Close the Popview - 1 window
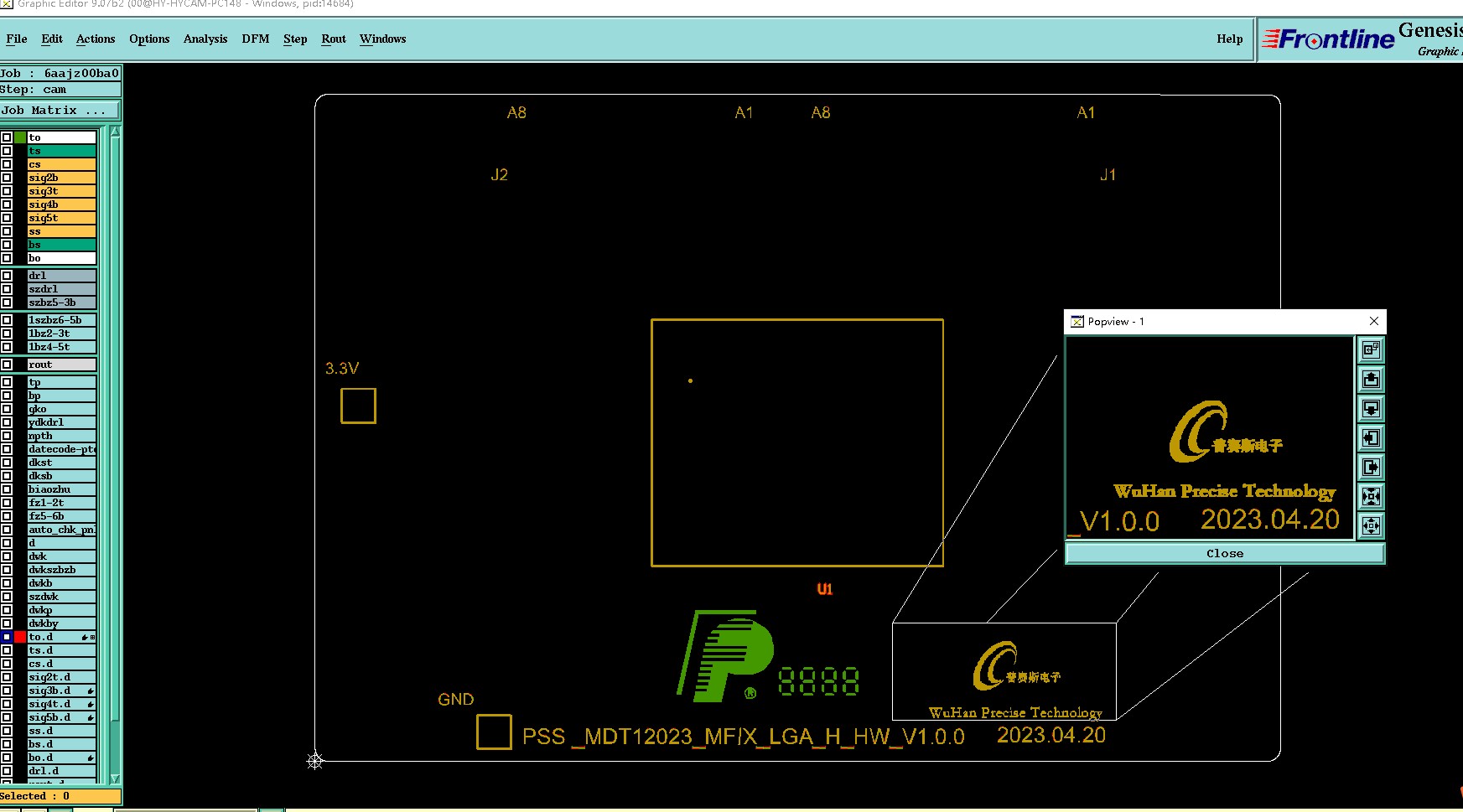Viewport: 1463px width, 812px height. point(1374,321)
